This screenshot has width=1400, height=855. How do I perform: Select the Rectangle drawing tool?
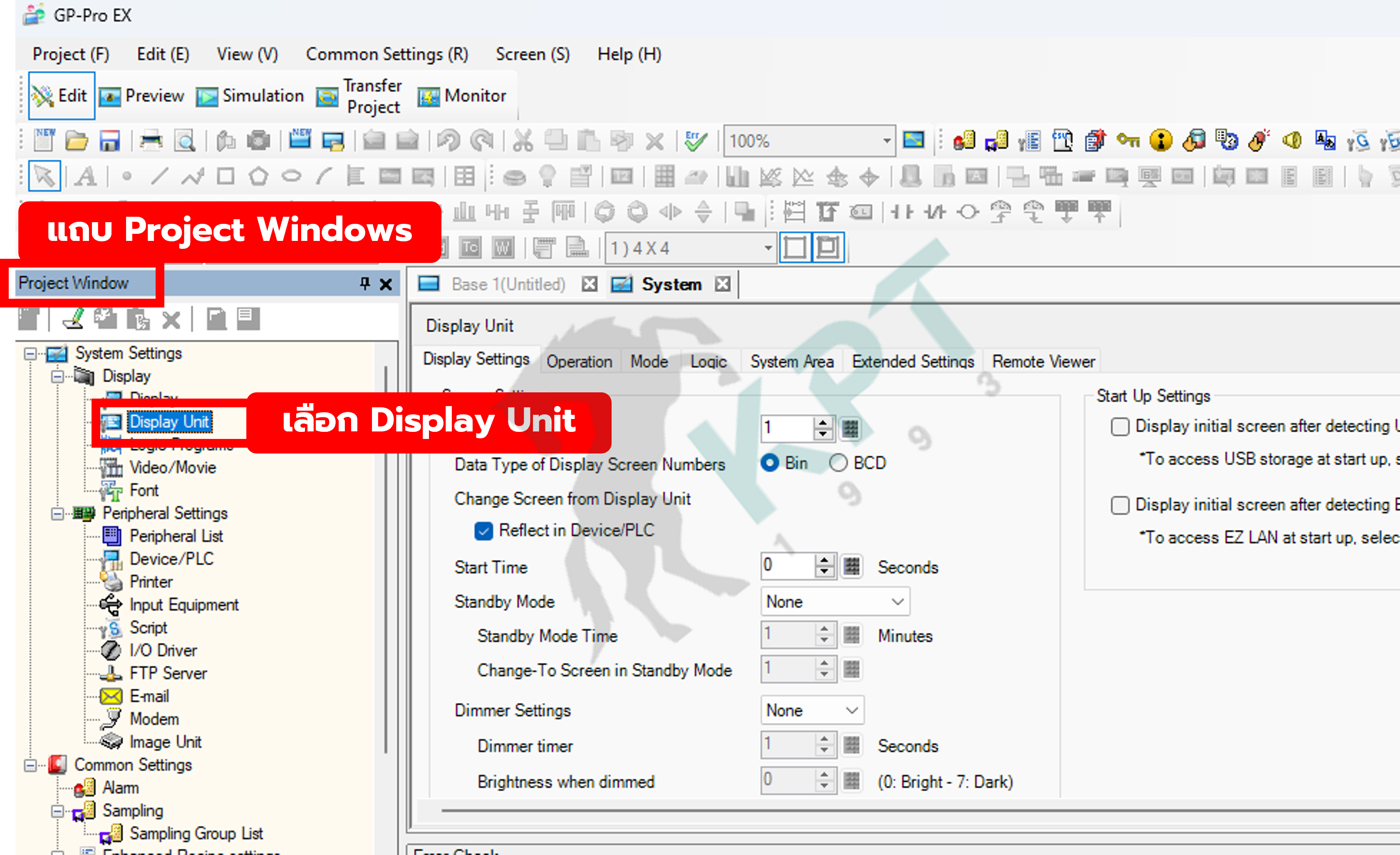(225, 177)
